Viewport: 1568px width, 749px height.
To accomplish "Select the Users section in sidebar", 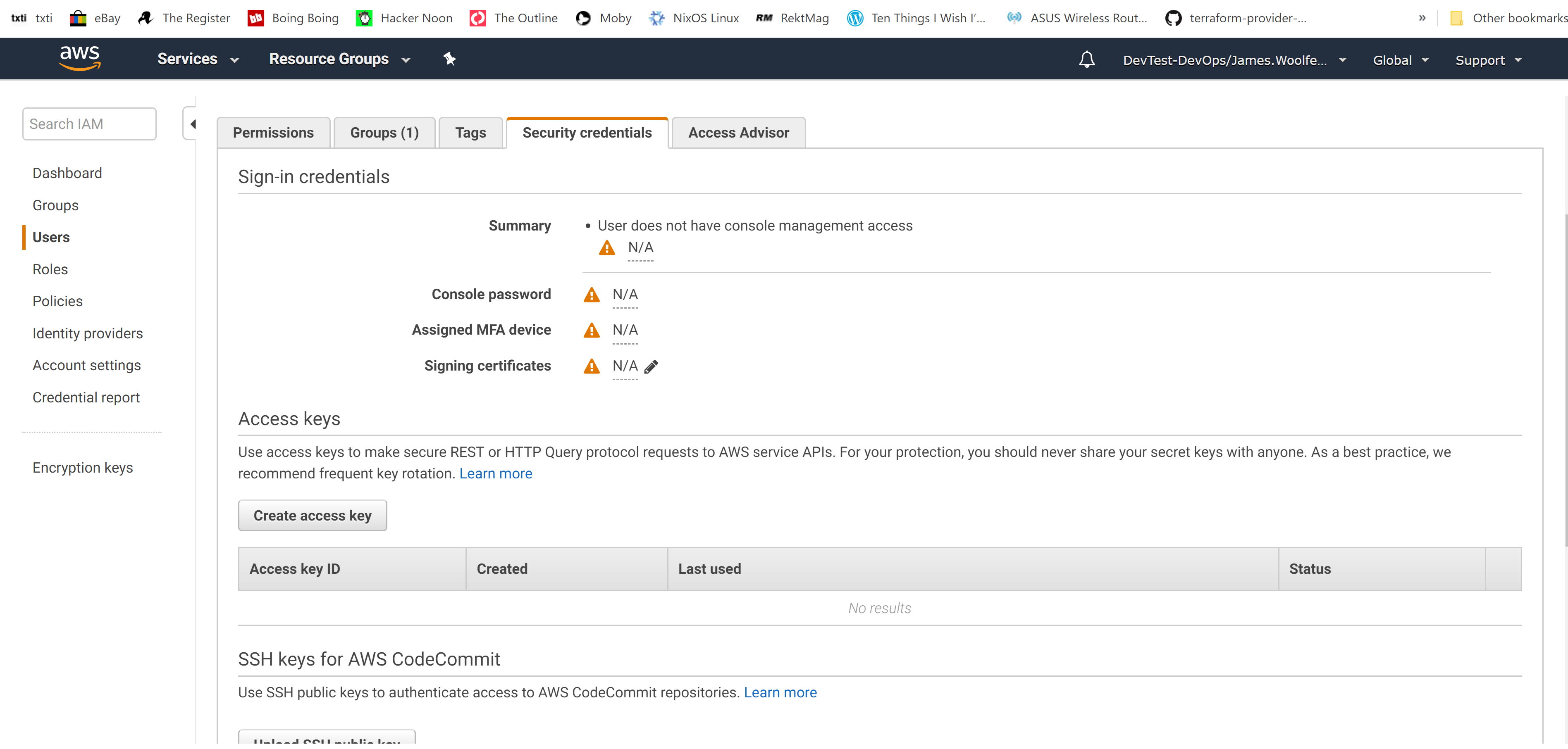I will point(52,237).
